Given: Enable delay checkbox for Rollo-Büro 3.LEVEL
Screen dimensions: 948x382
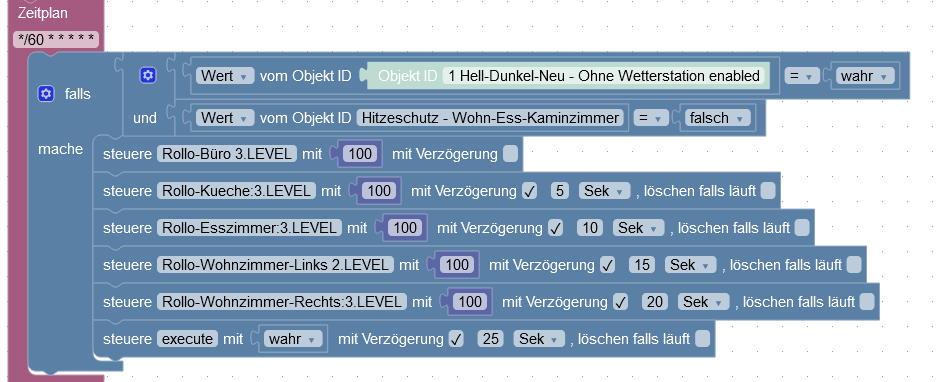Looking at the screenshot, I should click(x=510, y=154).
